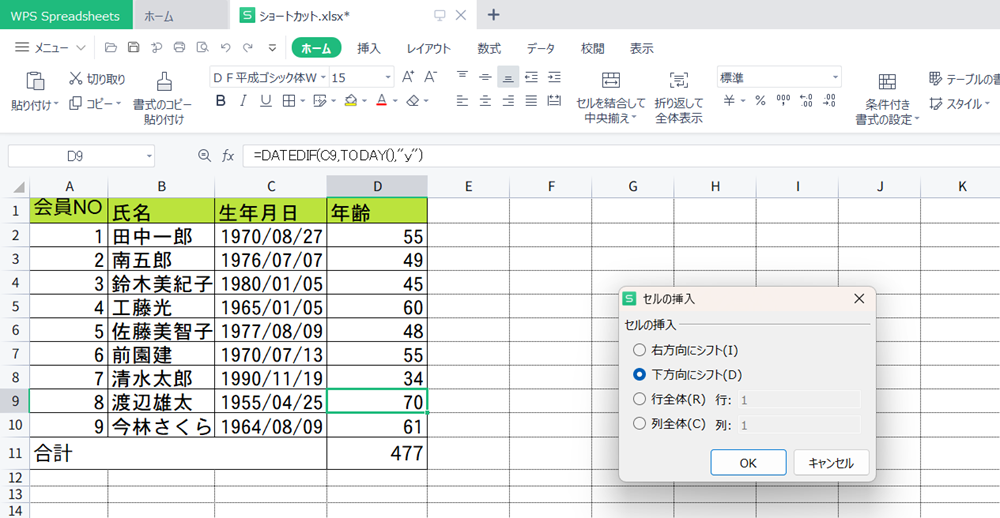The height and width of the screenshot is (518, 1000).
Task: Increase indent in the cell
Action: [554, 77]
